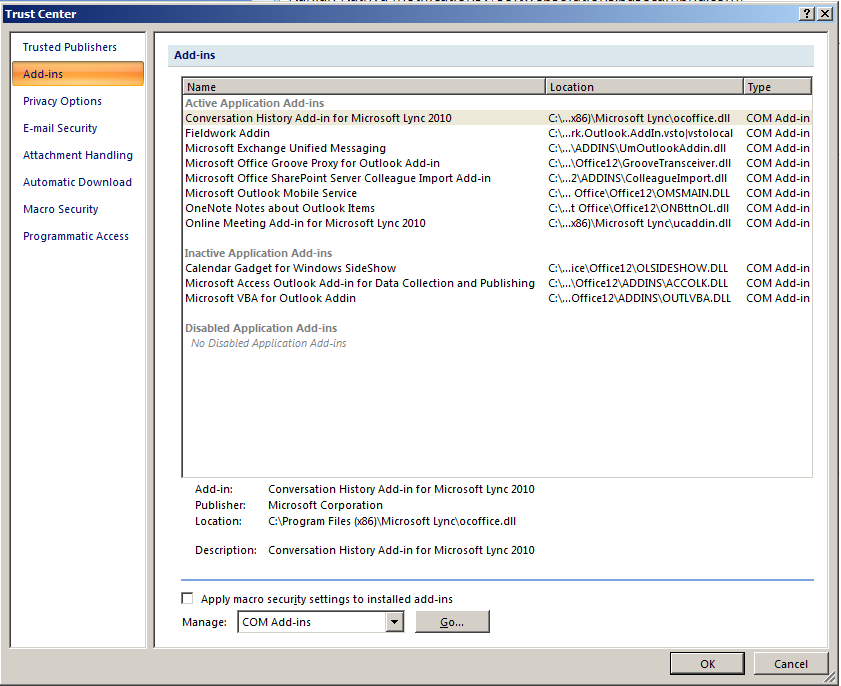Screen dimensions: 841x686
Task: Select Microsoft Outlook Mobile Service
Action: (497, 193)
